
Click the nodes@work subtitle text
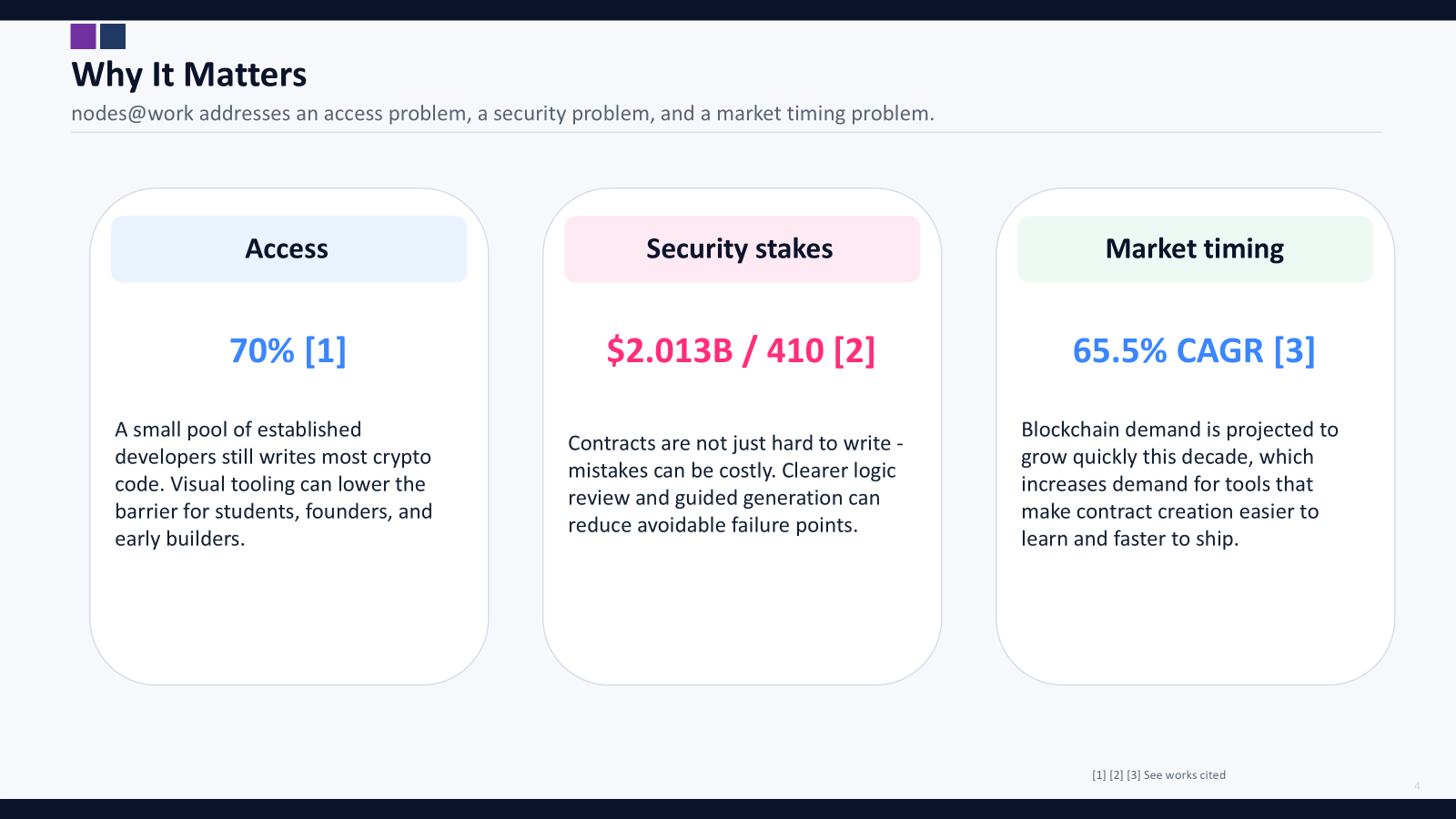[502, 114]
